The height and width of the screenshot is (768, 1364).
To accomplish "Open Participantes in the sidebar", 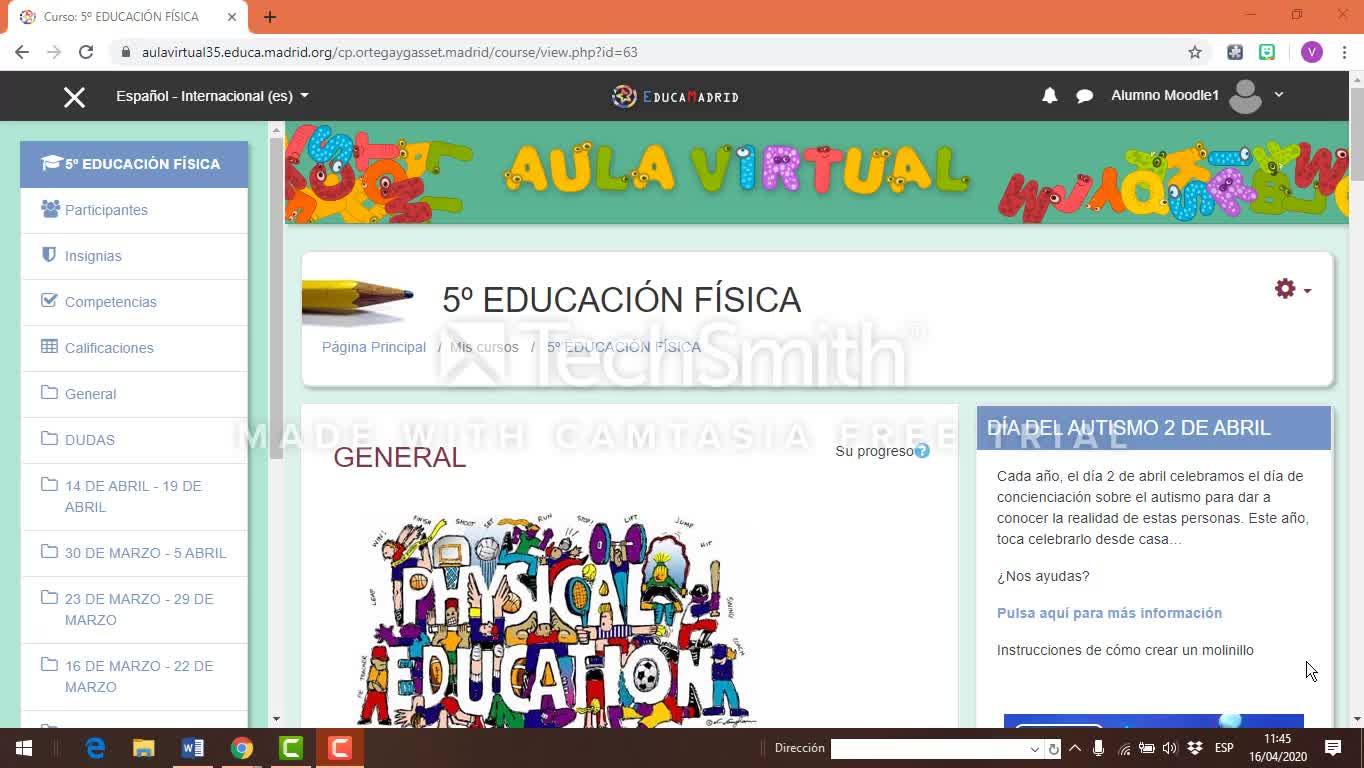I will tap(134, 210).
